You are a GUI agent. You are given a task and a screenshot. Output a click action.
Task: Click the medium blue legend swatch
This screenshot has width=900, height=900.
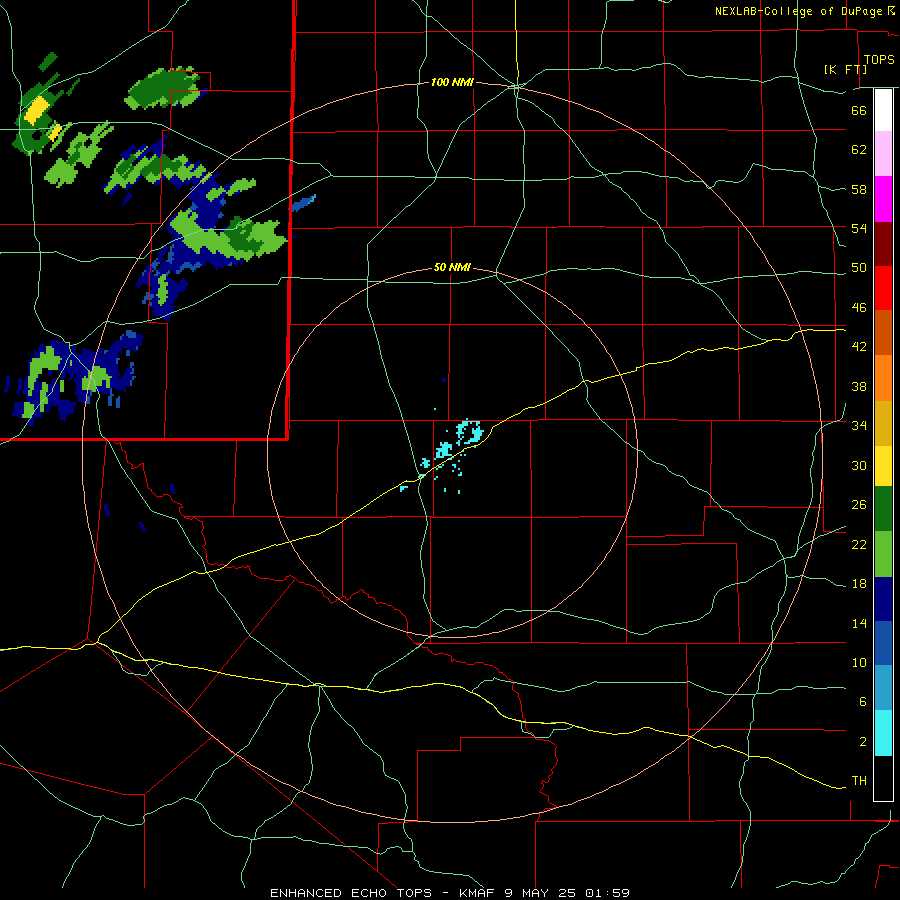pos(883,643)
